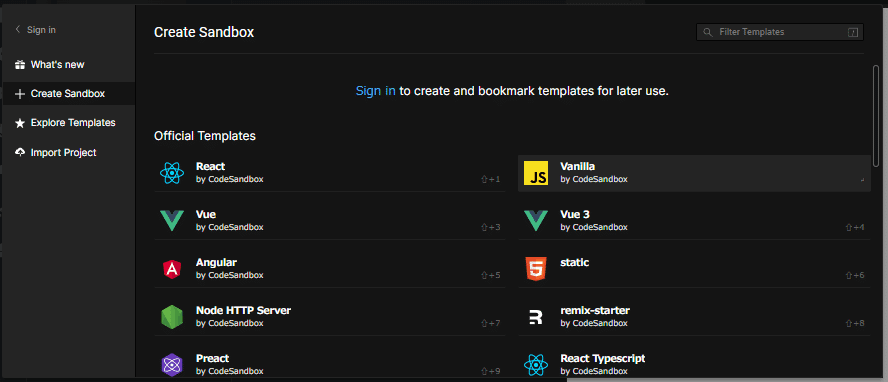Click the Create Sandbox dialog title

tap(204, 32)
